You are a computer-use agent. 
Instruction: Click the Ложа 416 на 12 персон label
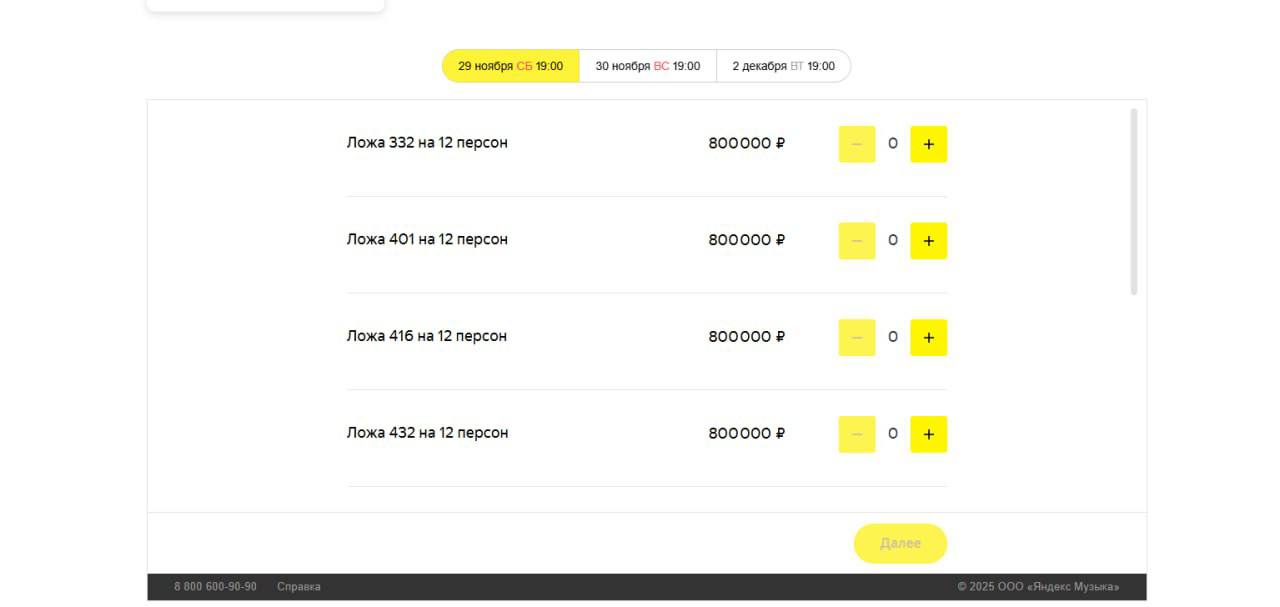(427, 336)
